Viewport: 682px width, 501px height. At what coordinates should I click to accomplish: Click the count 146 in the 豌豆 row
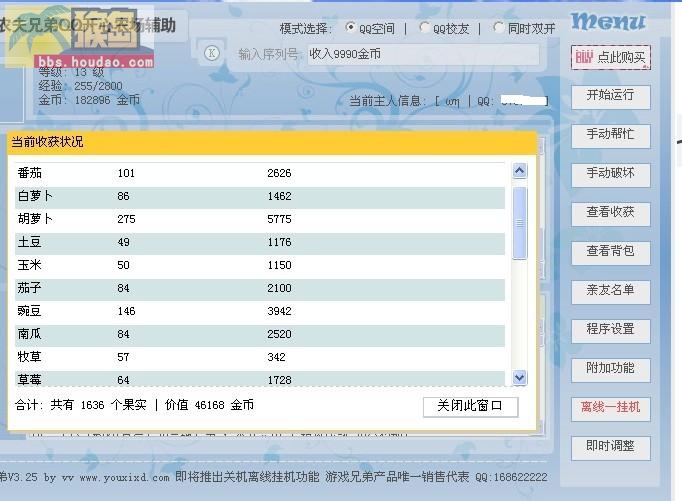click(126, 311)
